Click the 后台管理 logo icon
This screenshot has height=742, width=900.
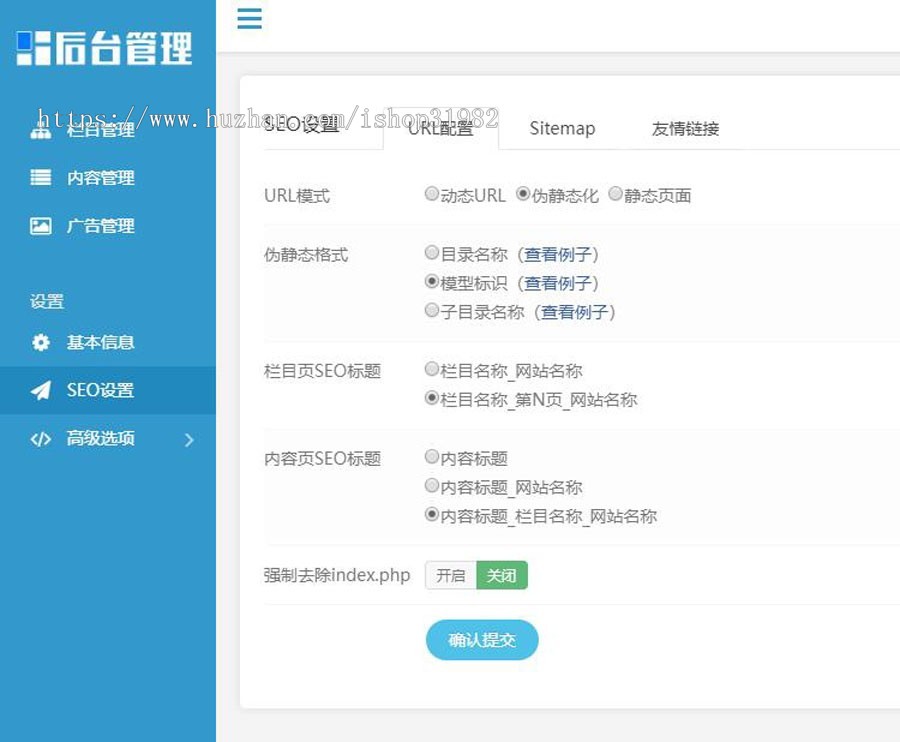coord(33,48)
